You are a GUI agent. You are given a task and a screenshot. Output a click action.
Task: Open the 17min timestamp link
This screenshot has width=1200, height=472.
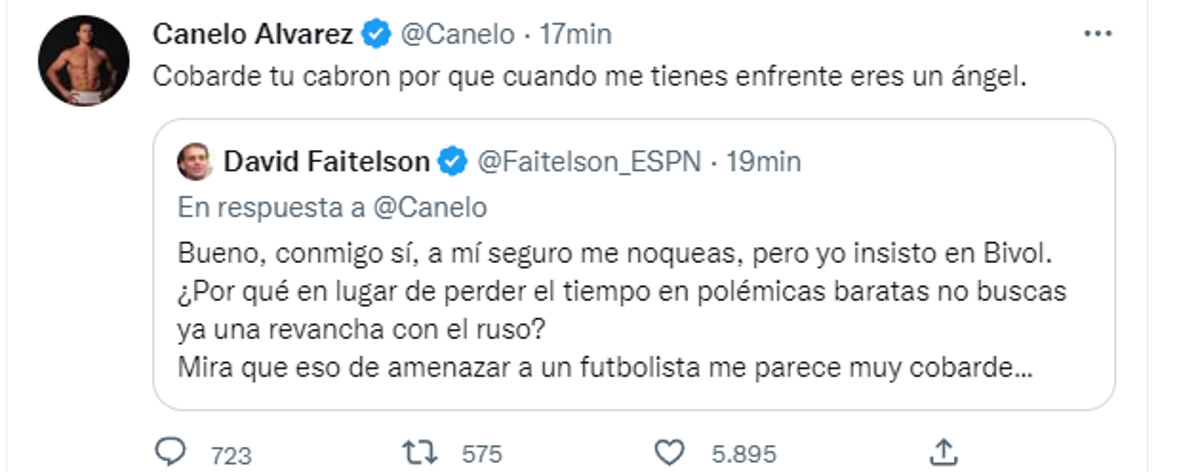click(x=575, y=35)
